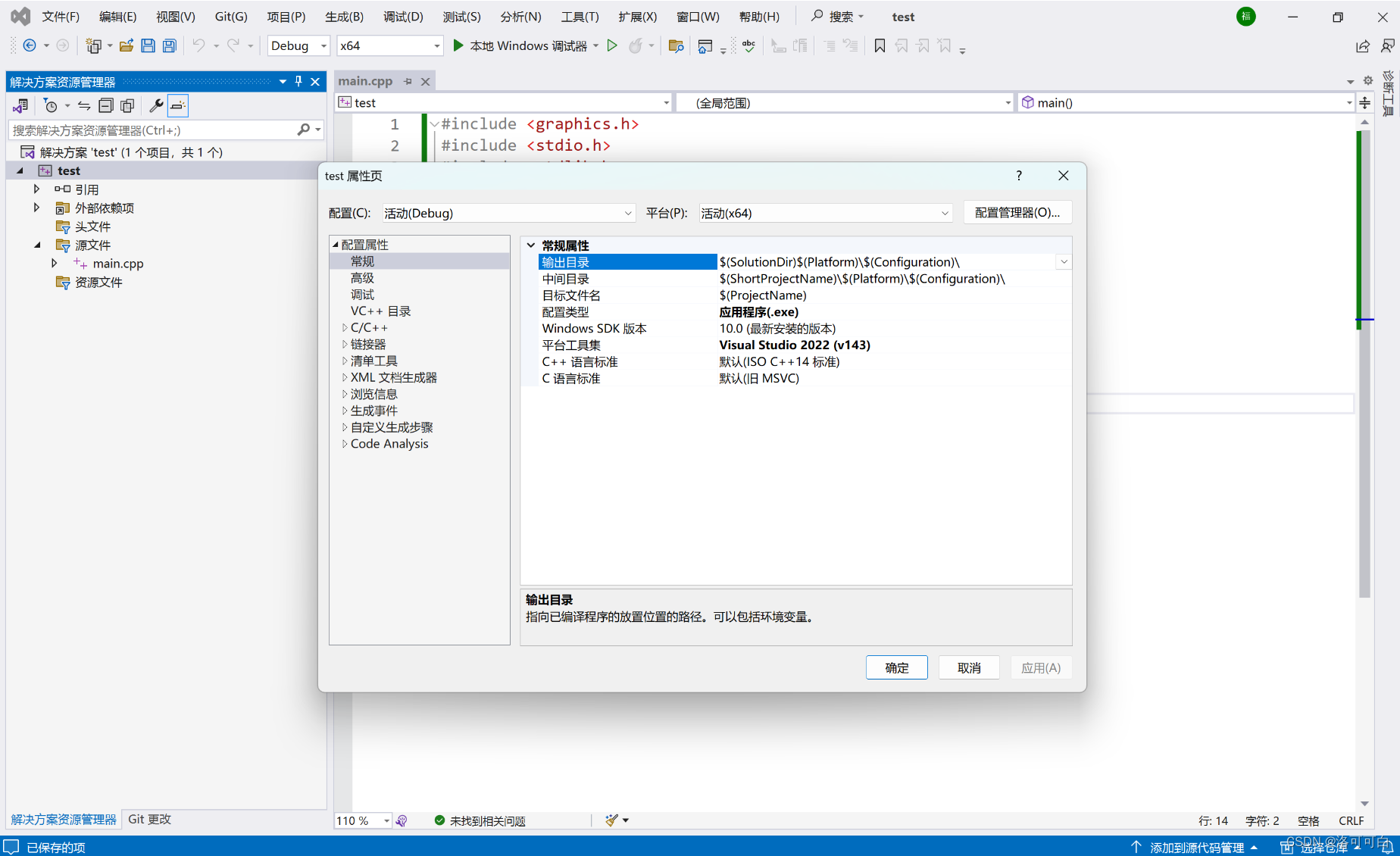
Task: Open properties via the wrench icon
Action: click(156, 105)
